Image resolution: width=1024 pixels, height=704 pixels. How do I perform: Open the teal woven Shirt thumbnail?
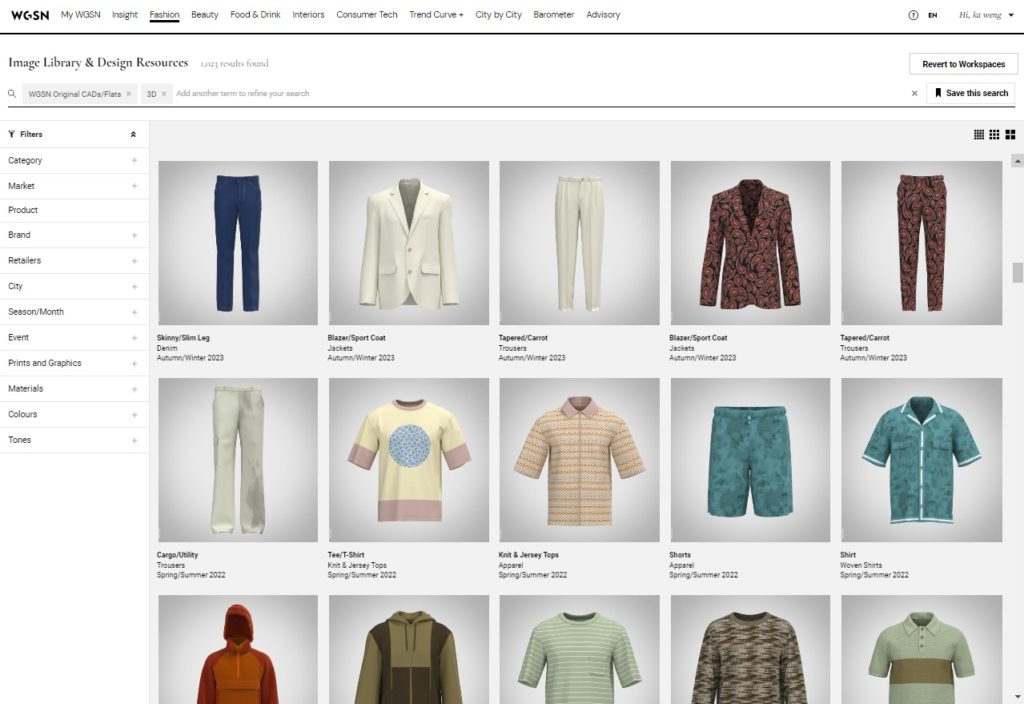[x=921, y=460]
